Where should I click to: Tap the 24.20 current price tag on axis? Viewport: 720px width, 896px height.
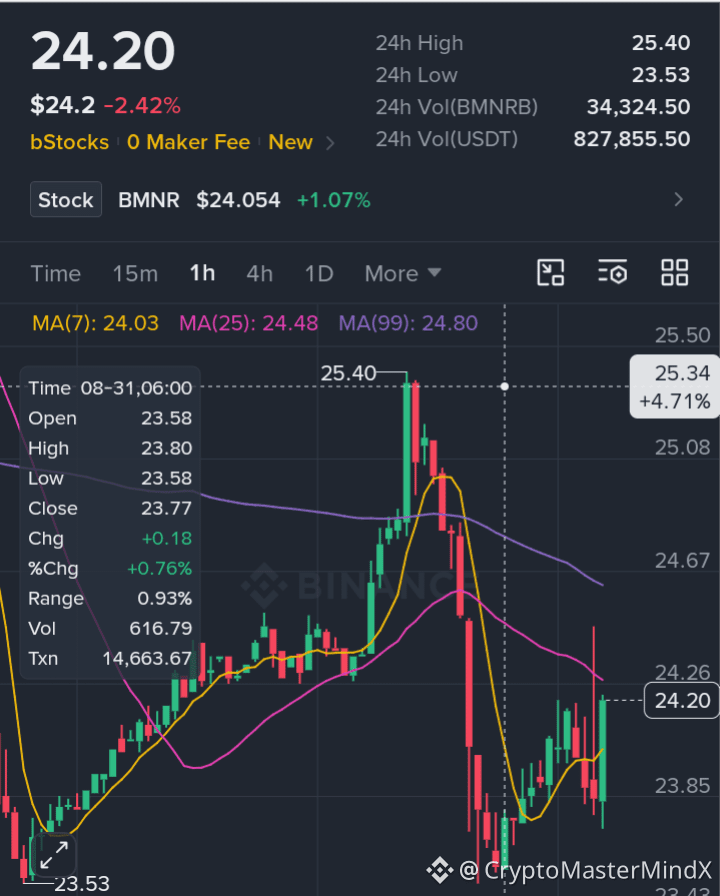[x=681, y=701]
